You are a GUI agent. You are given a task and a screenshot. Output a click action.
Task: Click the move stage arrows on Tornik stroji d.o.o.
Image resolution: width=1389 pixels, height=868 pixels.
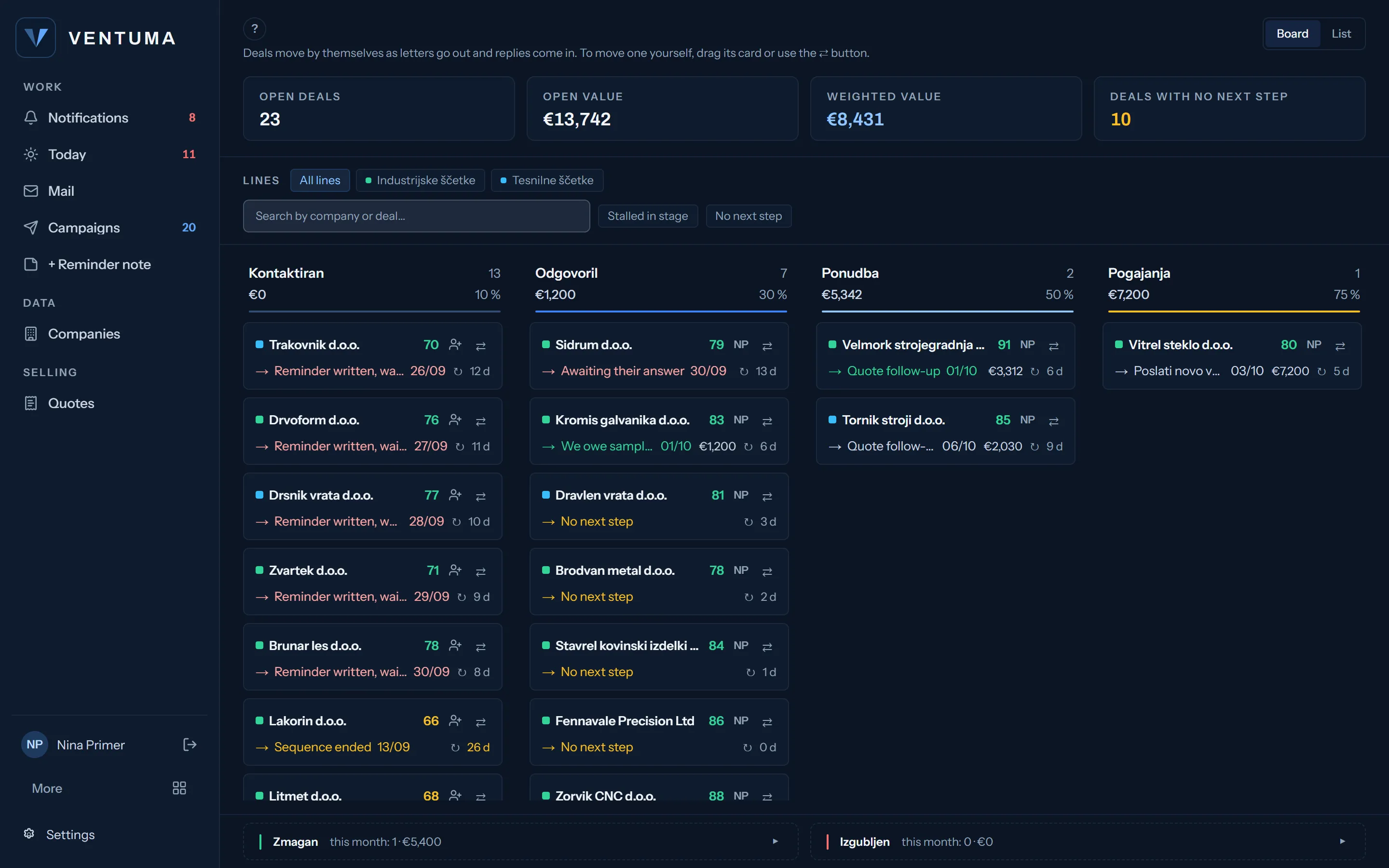[x=1054, y=421]
